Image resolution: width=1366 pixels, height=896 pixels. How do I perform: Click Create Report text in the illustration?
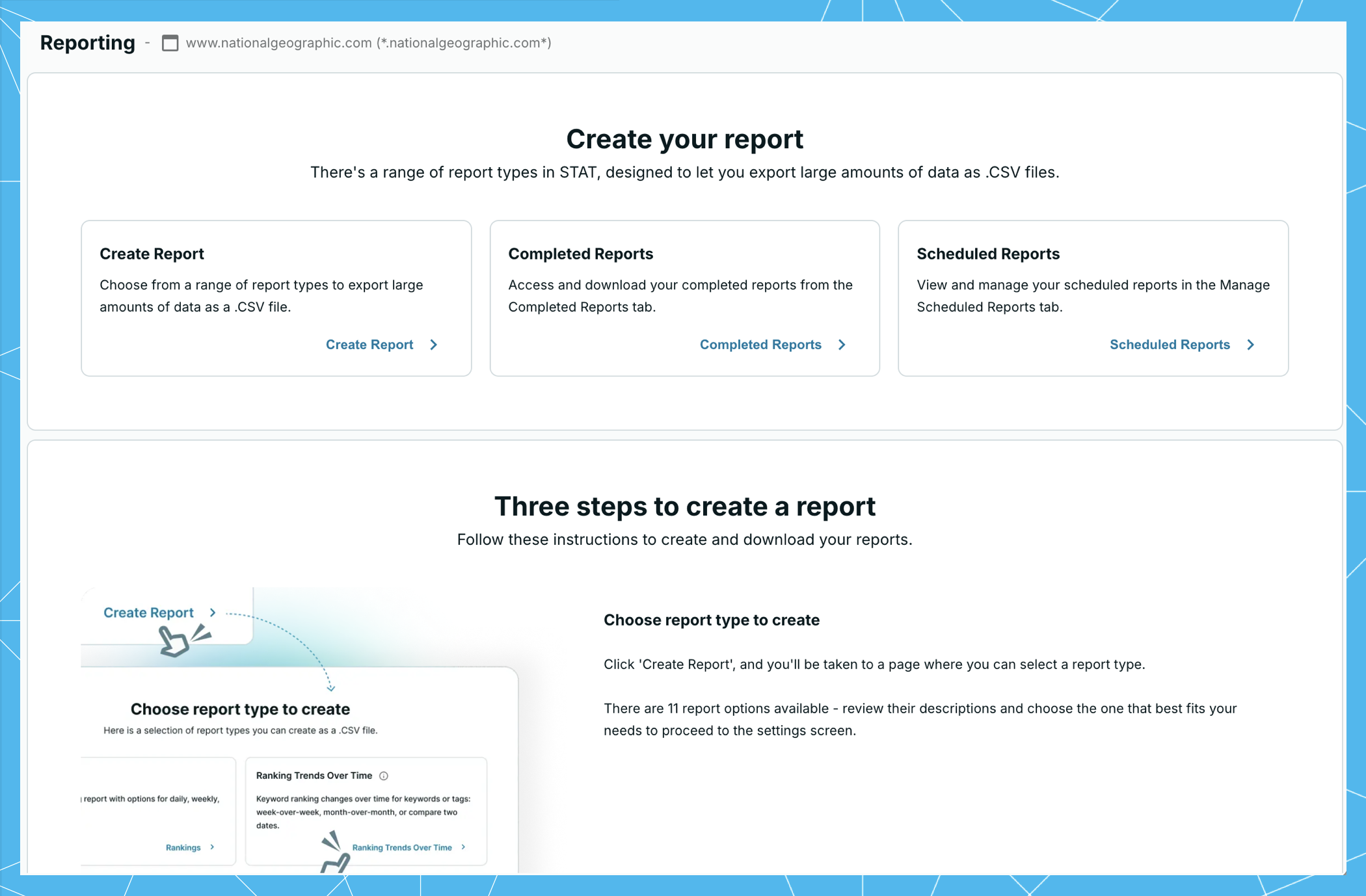tap(148, 613)
